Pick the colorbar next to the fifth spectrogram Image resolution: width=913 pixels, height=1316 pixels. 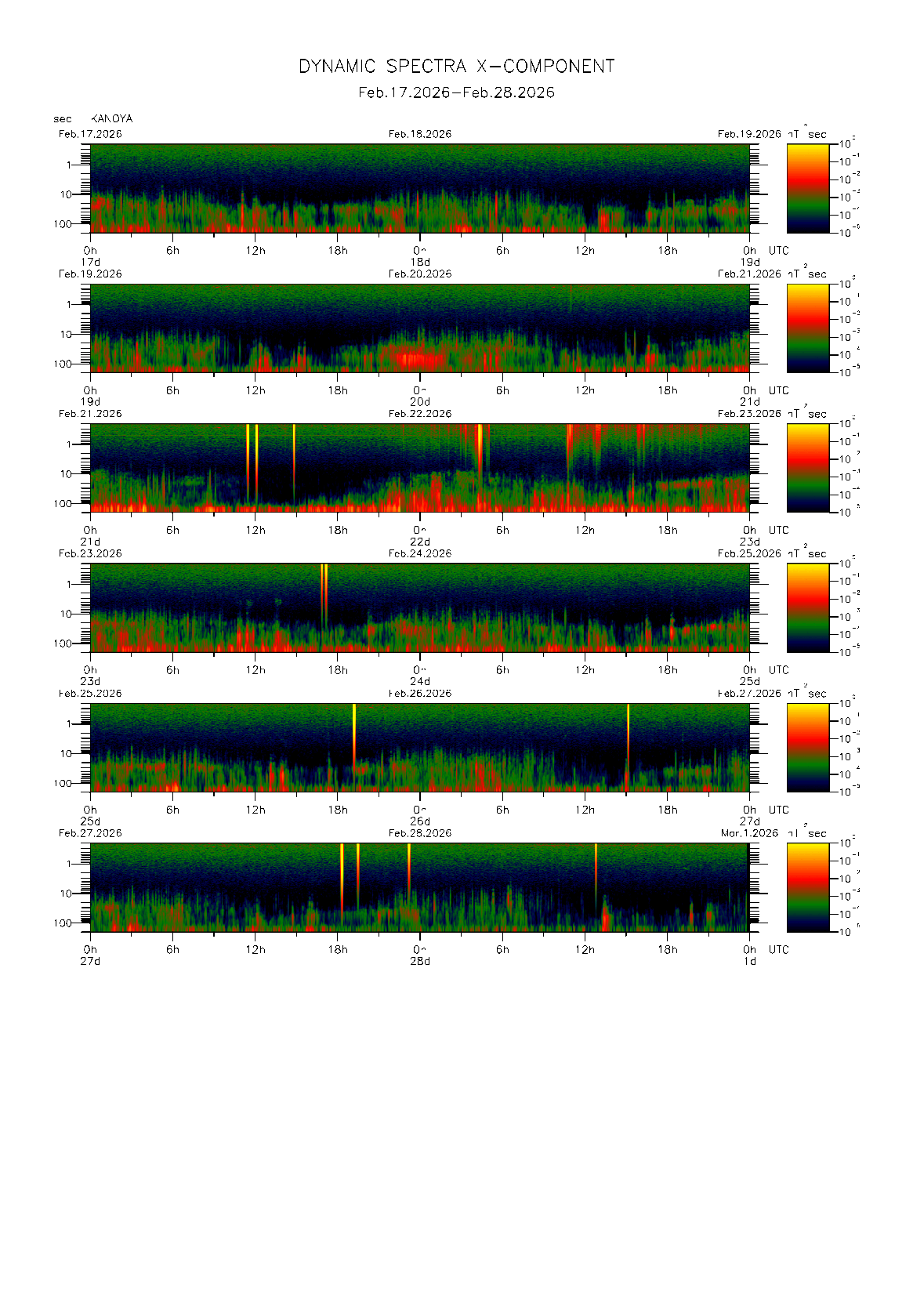(x=807, y=747)
